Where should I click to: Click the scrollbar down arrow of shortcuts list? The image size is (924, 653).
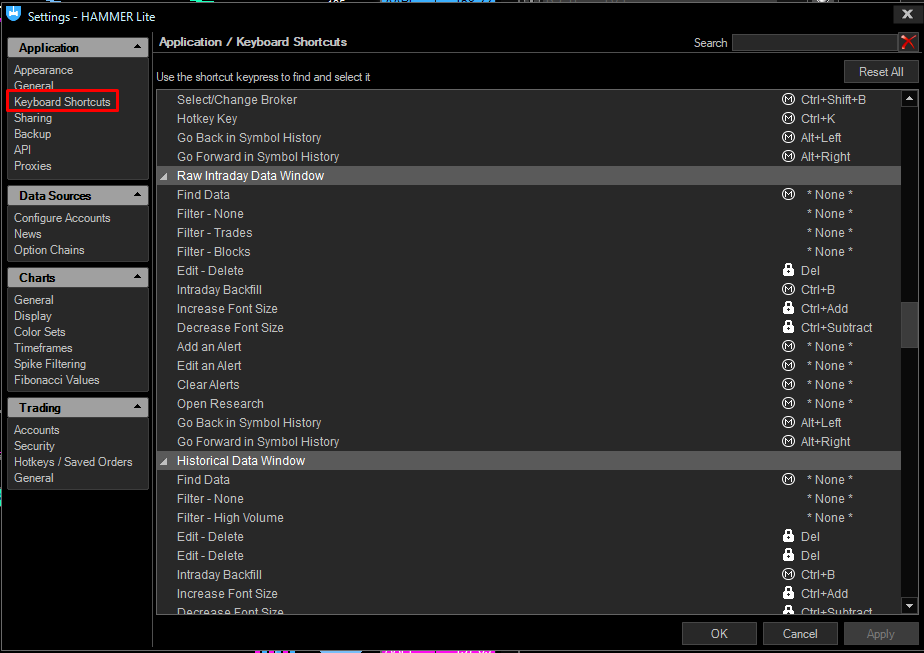[x=909, y=605]
